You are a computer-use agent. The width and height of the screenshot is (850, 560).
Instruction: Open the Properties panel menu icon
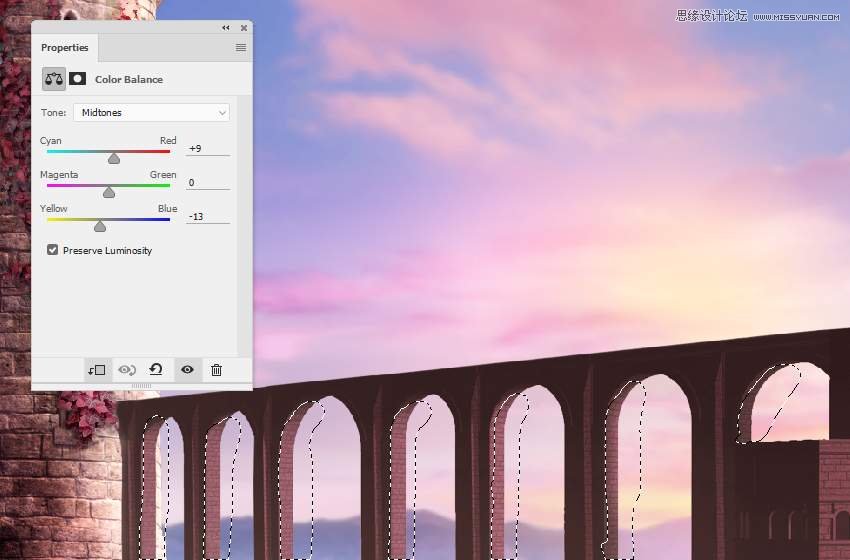click(241, 48)
